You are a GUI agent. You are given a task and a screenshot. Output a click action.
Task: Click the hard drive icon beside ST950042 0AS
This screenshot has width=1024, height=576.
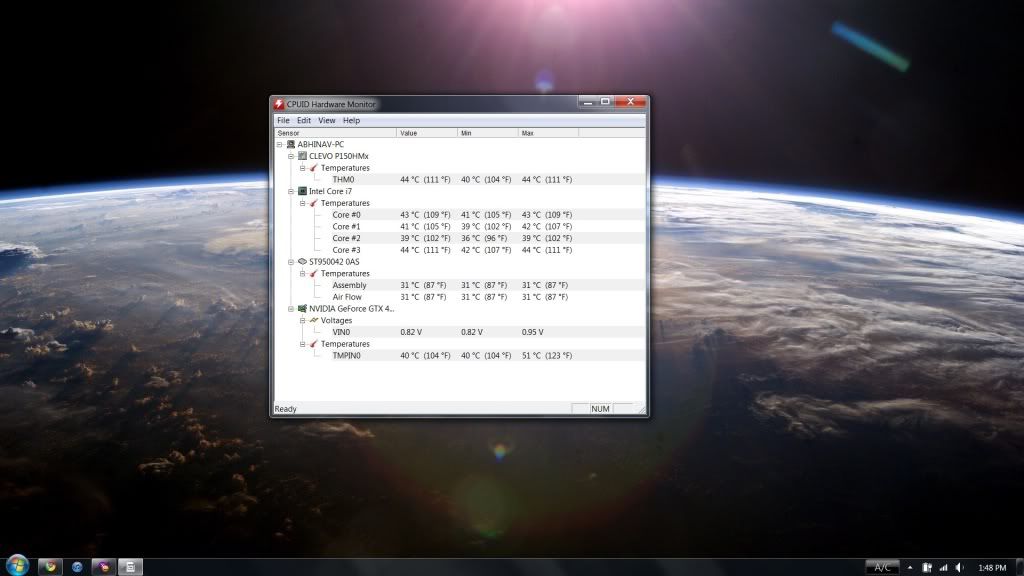point(302,262)
